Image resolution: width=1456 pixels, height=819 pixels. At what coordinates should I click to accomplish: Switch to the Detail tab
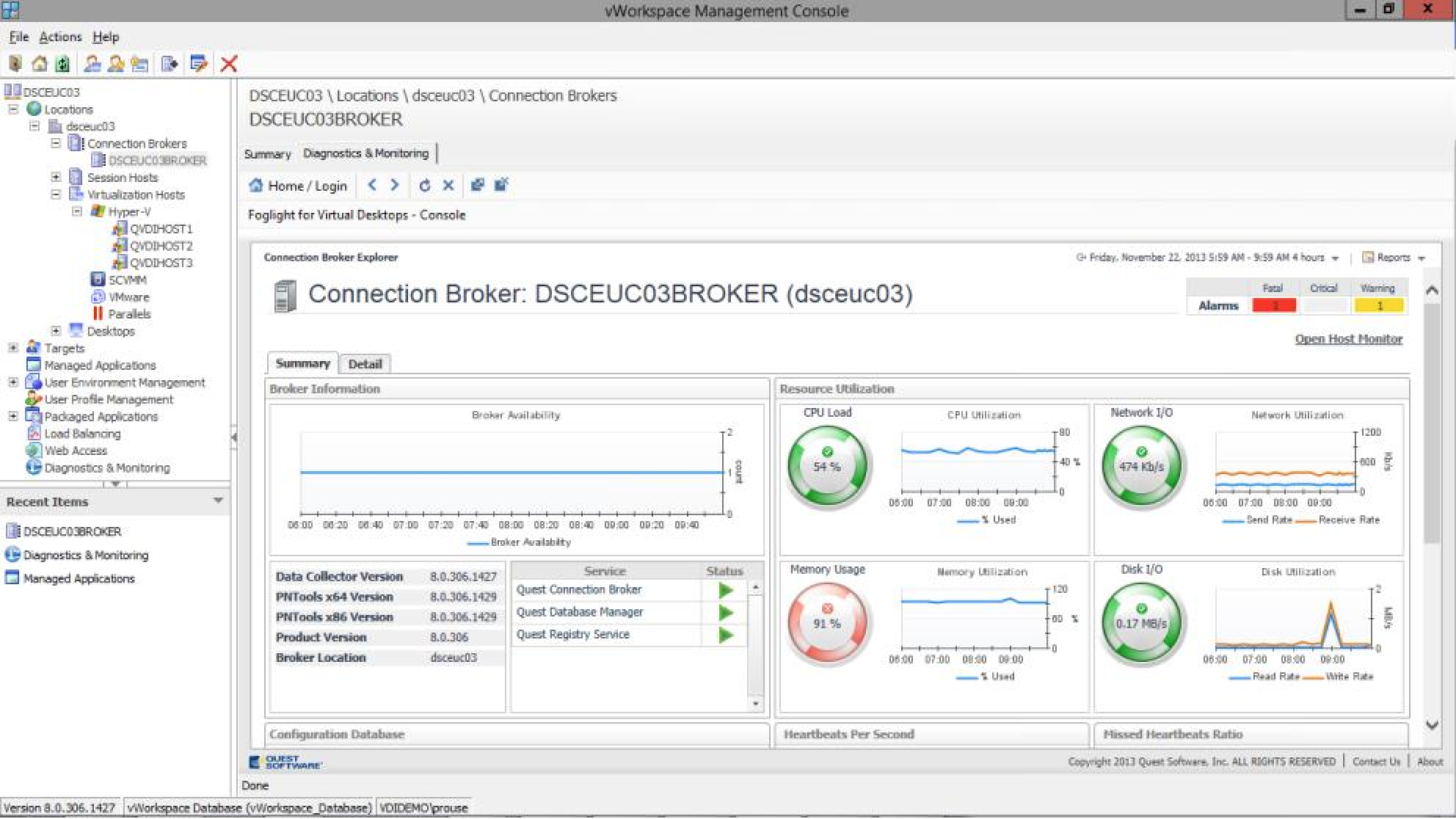point(364,364)
